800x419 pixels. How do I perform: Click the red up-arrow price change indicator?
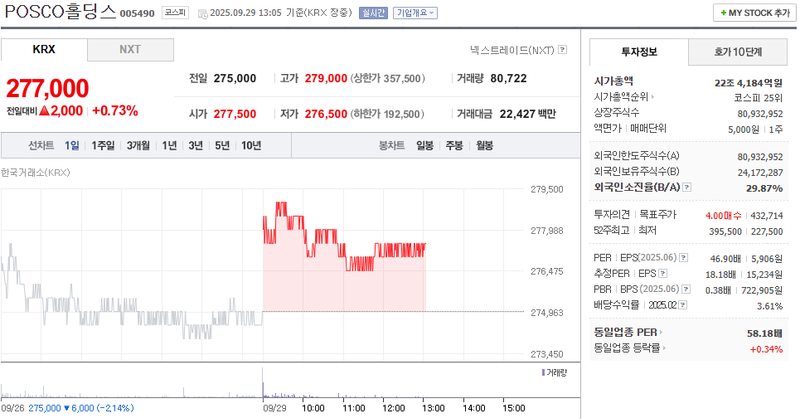44,111
